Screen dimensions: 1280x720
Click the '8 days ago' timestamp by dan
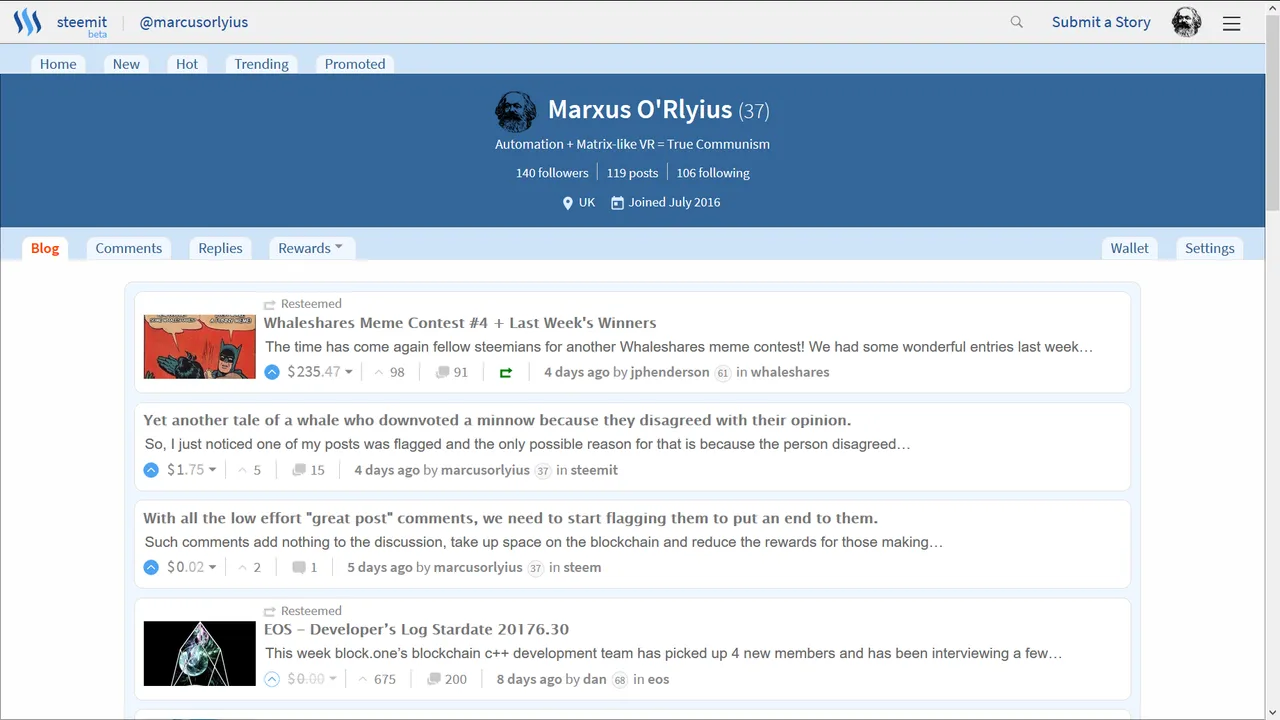click(529, 679)
